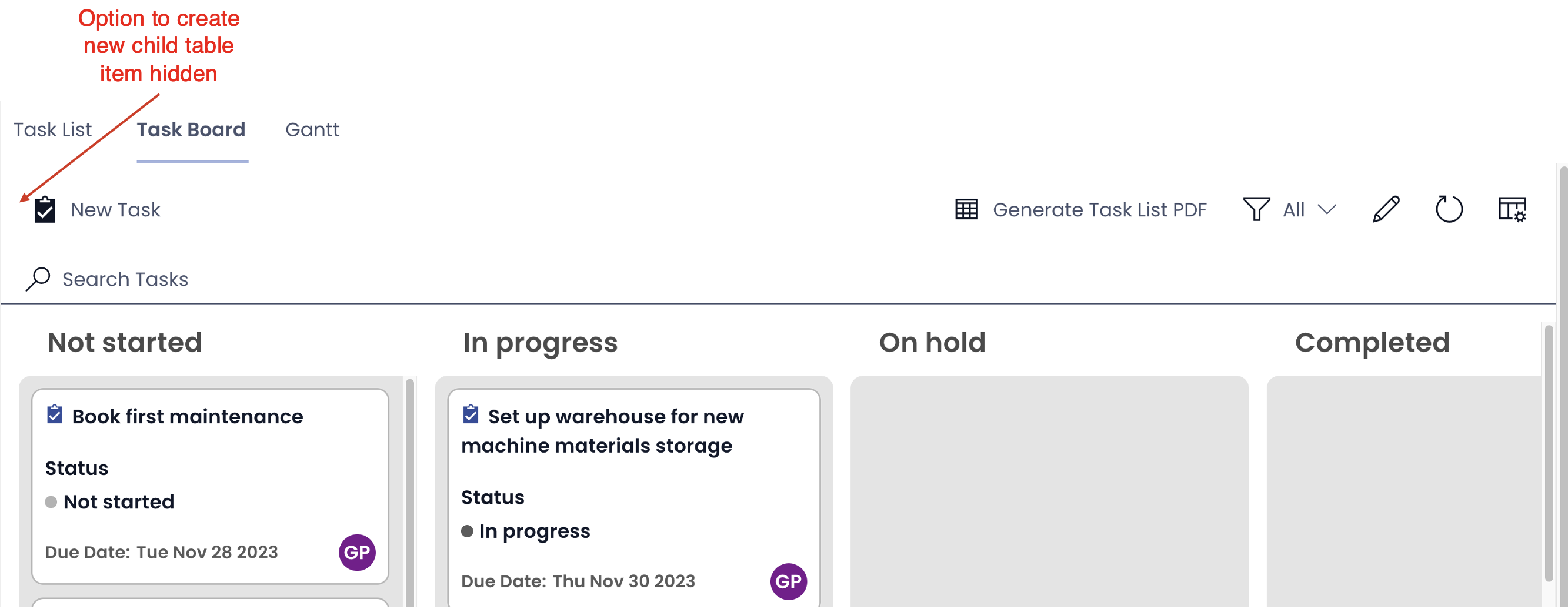Click task checkbox icon on Set up warehouse card

(x=471, y=416)
